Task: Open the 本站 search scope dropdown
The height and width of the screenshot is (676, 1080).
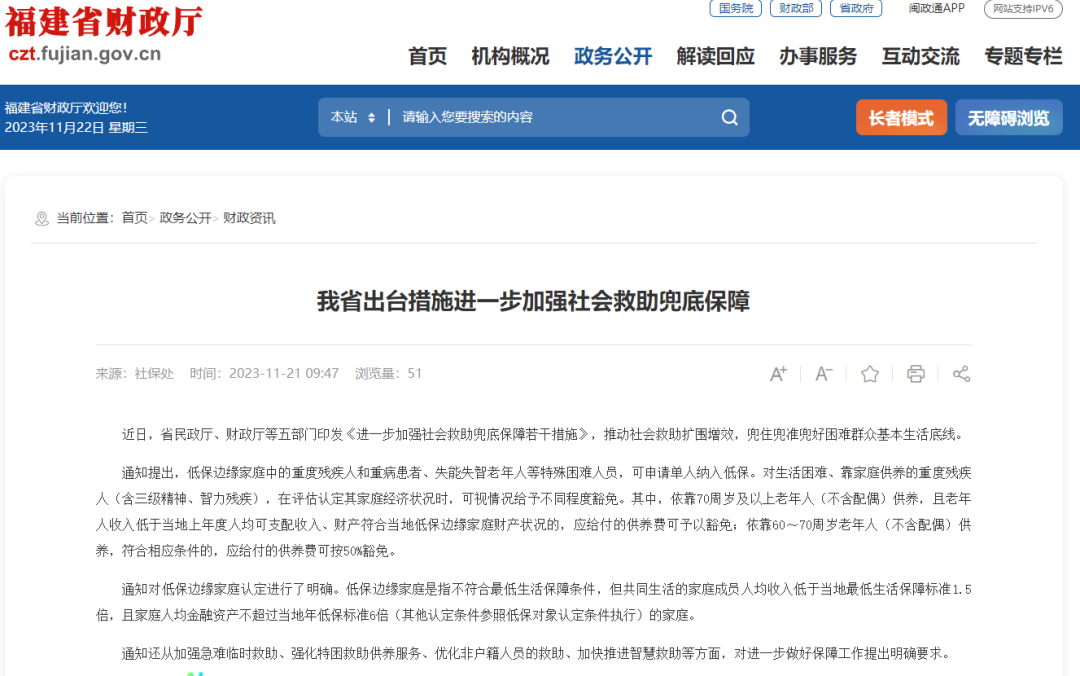Action: pyautogui.click(x=351, y=117)
